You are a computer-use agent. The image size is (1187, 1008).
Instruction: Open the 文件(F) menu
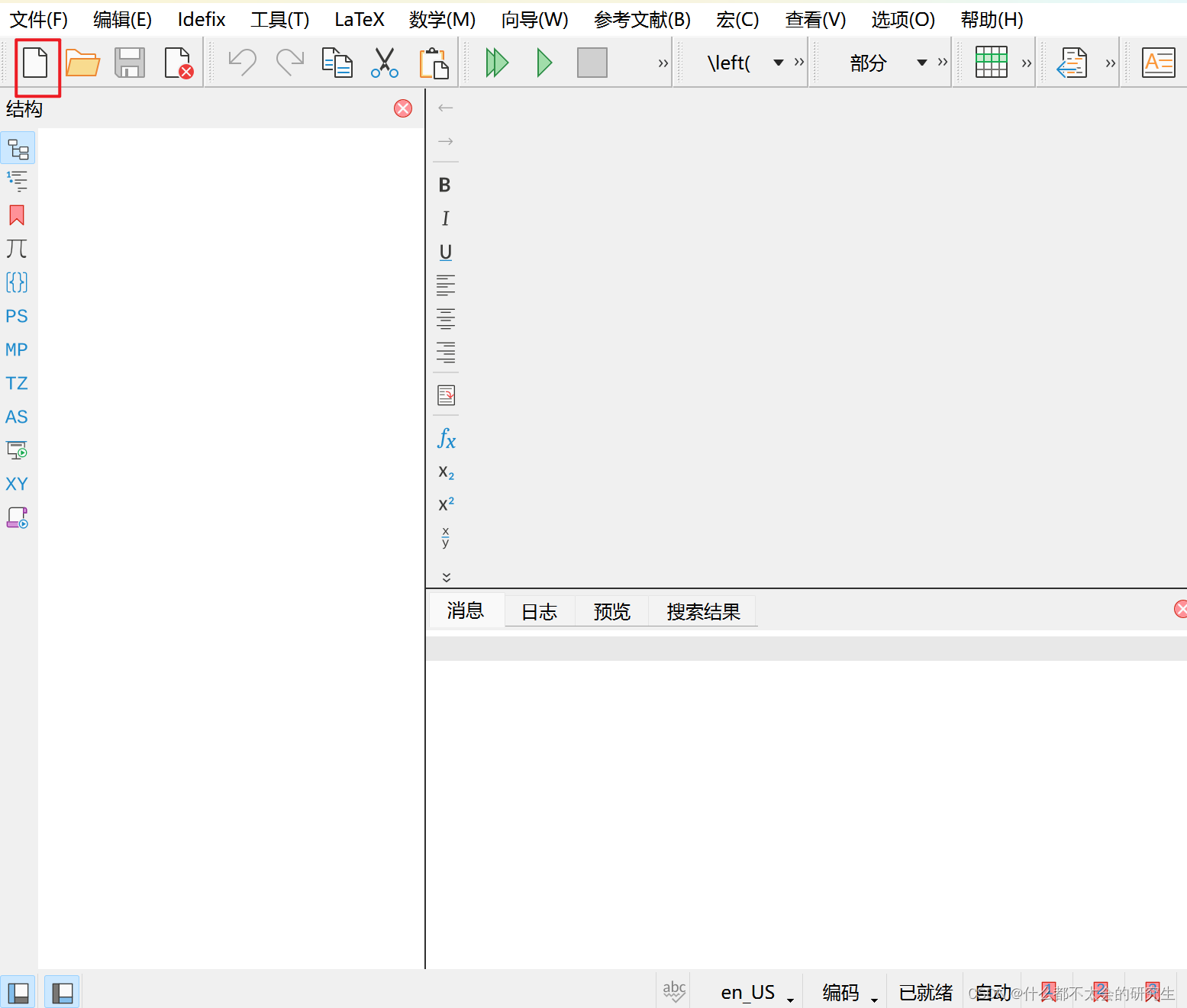point(38,20)
